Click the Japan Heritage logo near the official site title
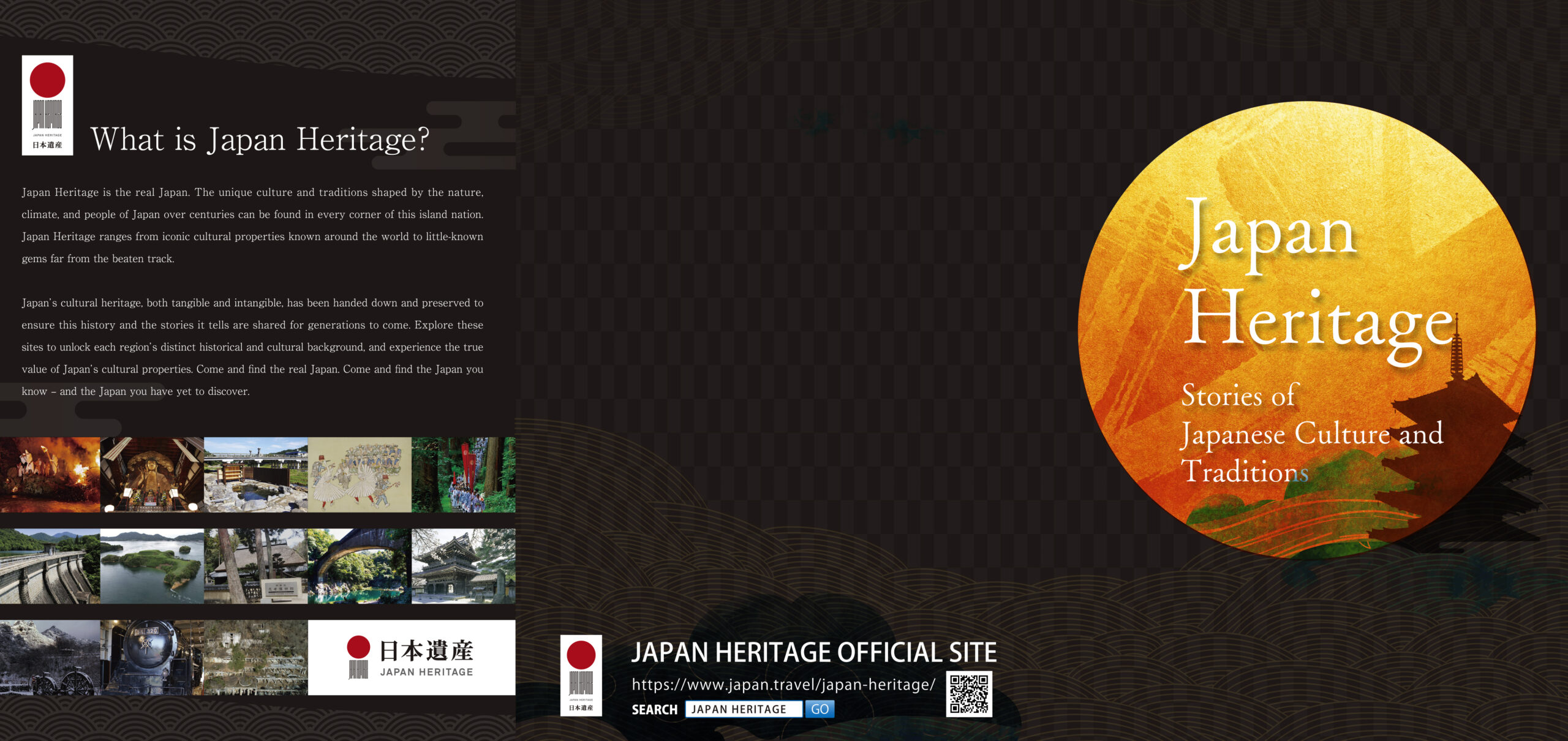 click(581, 675)
